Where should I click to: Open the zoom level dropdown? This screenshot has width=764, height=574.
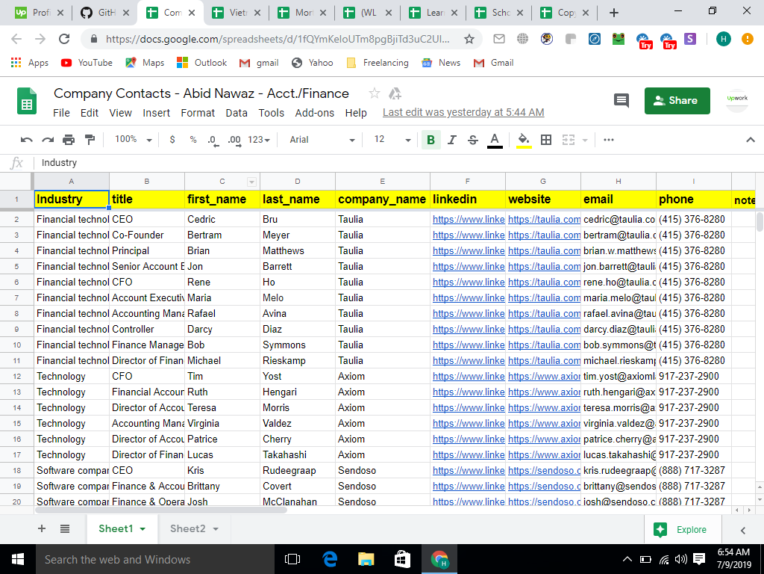(x=134, y=140)
